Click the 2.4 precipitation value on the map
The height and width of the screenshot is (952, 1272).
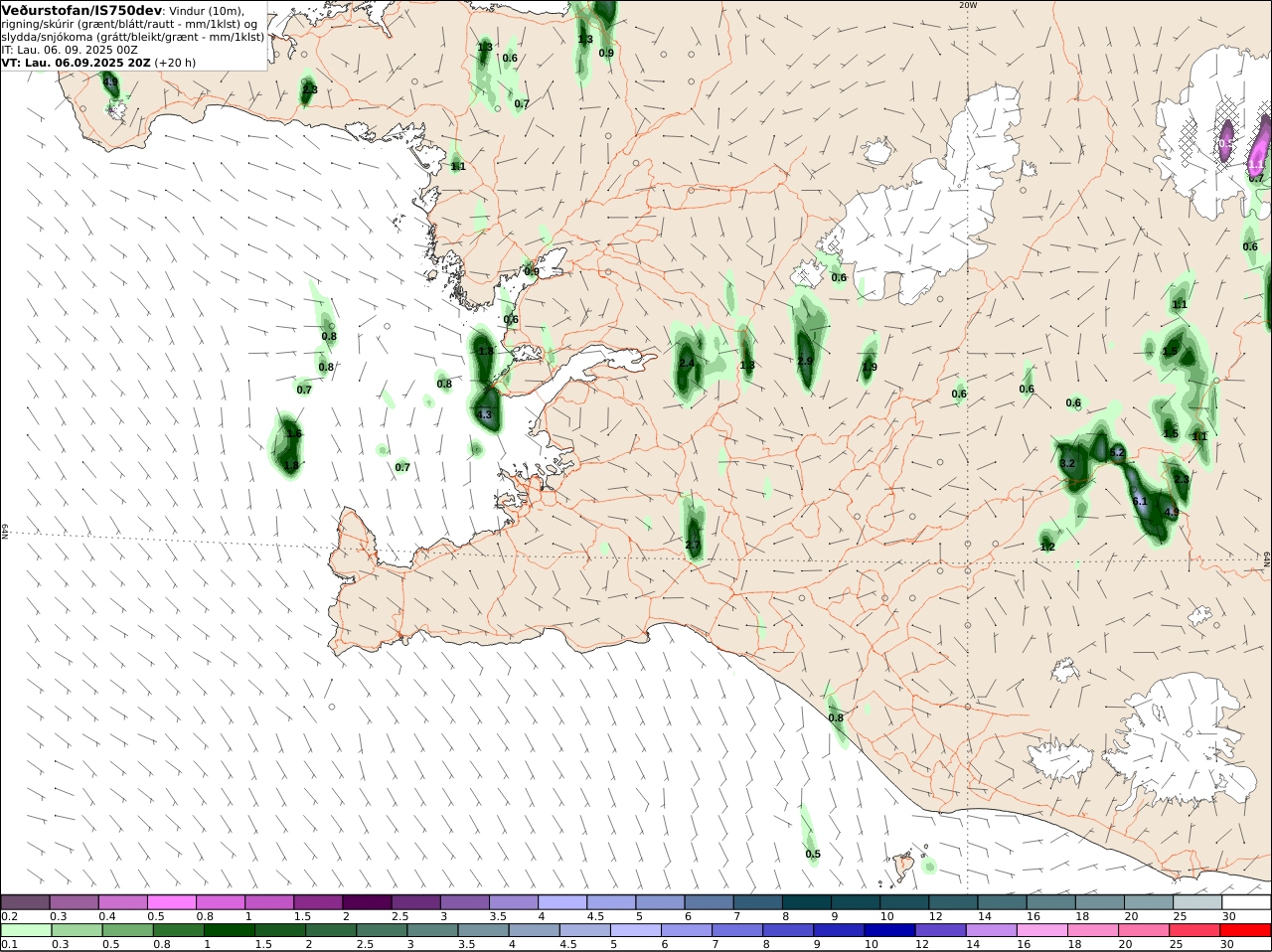point(687,363)
